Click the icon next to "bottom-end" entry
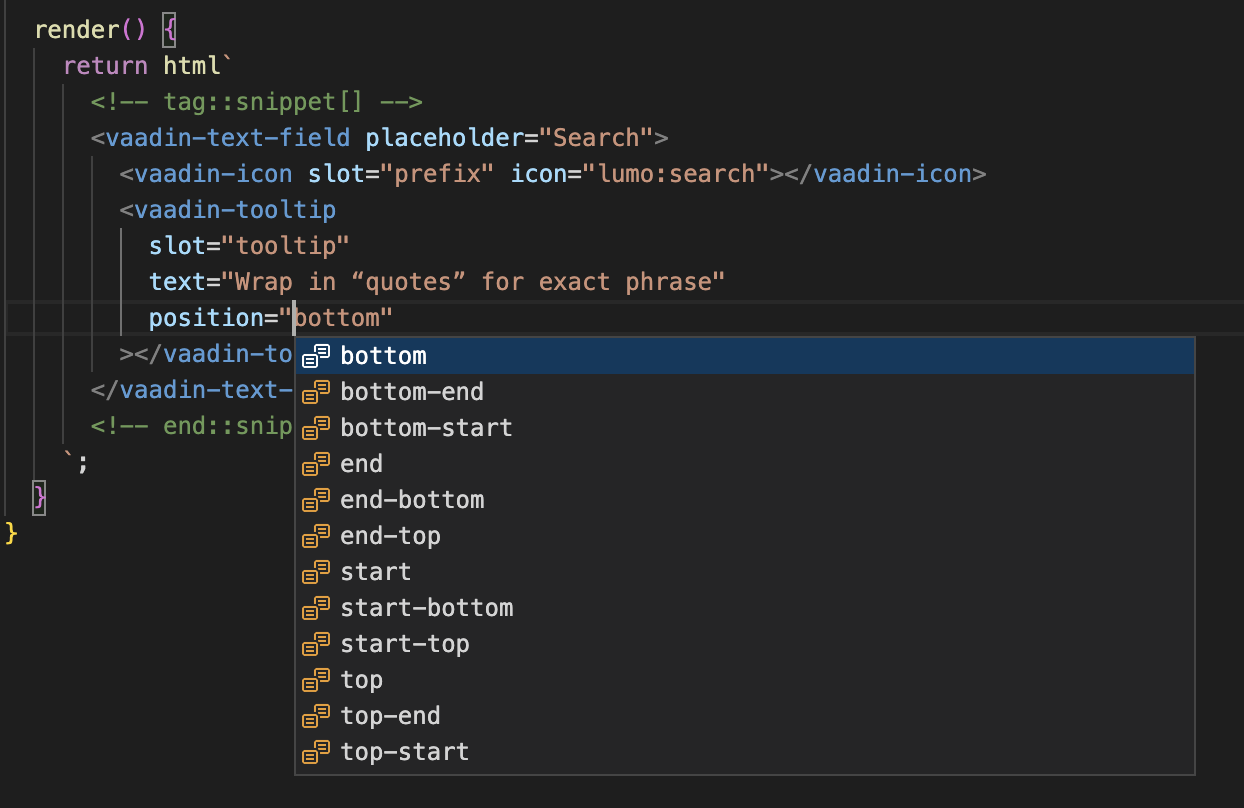1244x808 pixels. pyautogui.click(x=316, y=391)
